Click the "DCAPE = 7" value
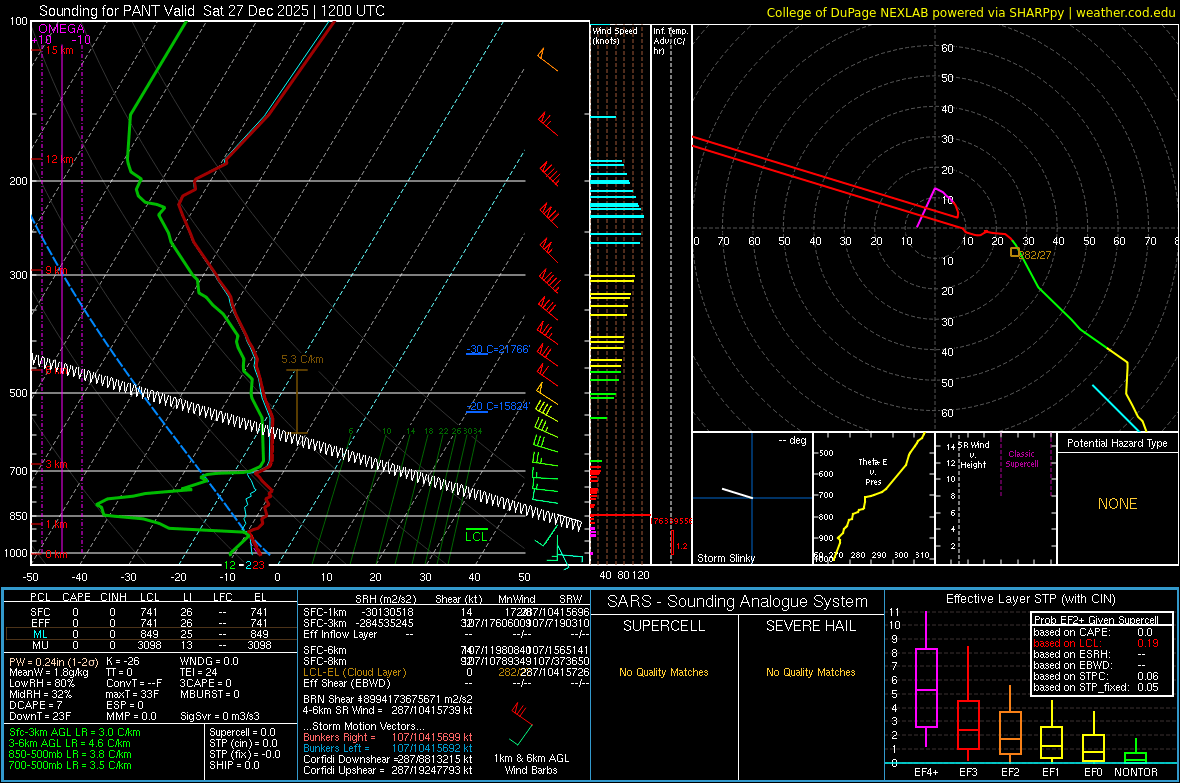Screen dimensions: 1180x783 pos(35,705)
